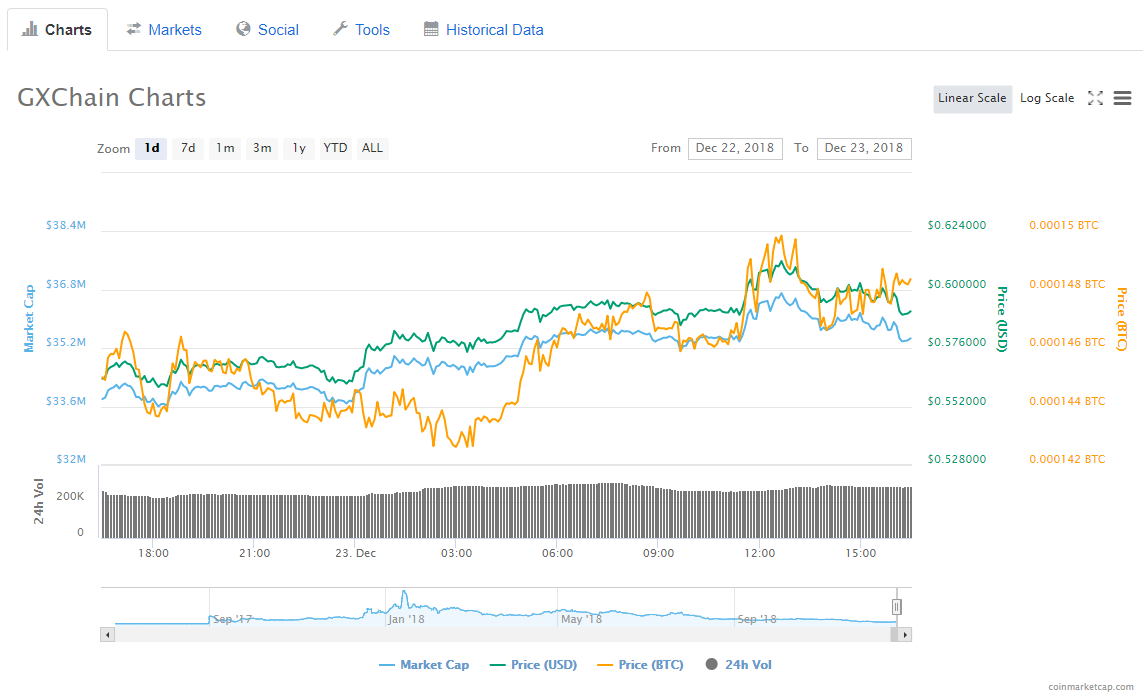
Task: Choose the 1m zoom range
Action: click(225, 148)
